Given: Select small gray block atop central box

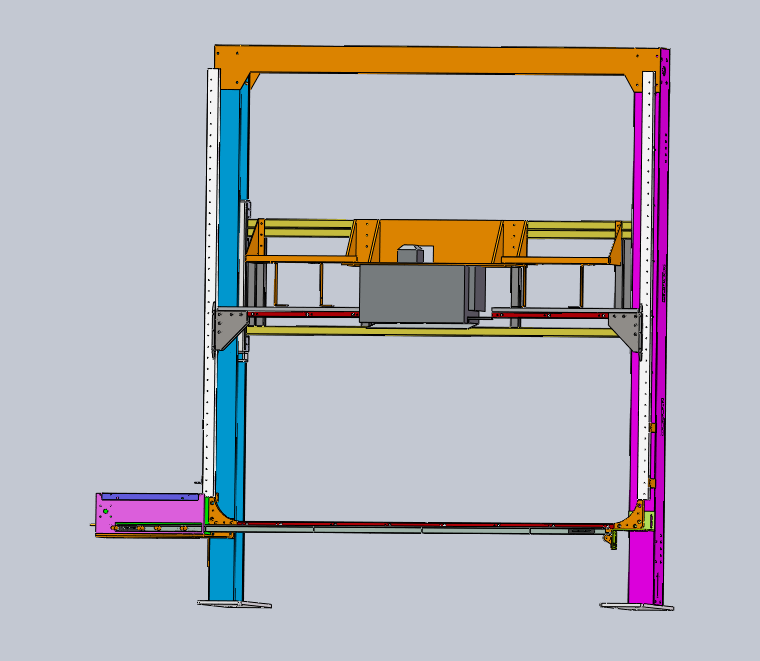Looking at the screenshot, I should [x=412, y=255].
